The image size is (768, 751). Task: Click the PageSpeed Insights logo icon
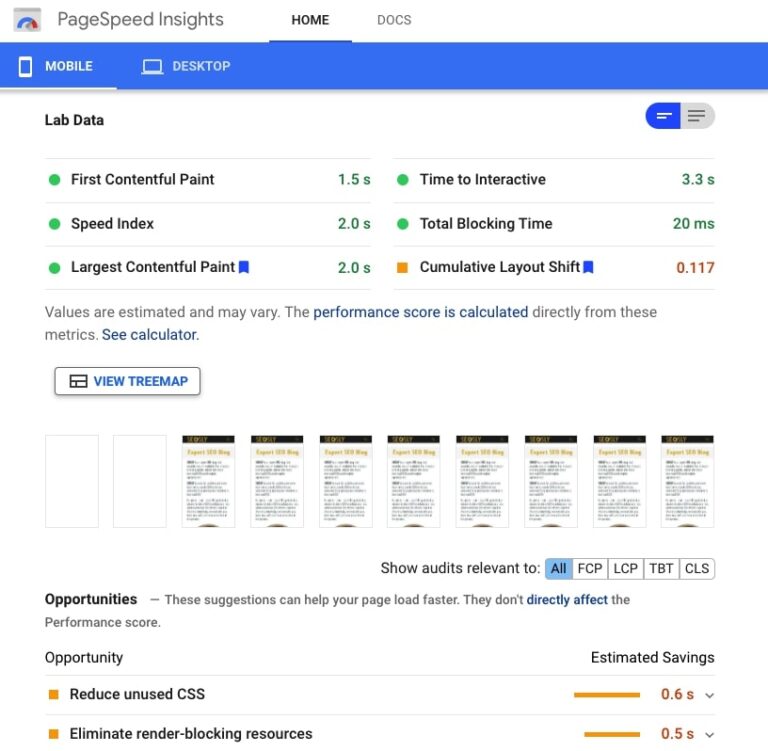click(x=27, y=20)
